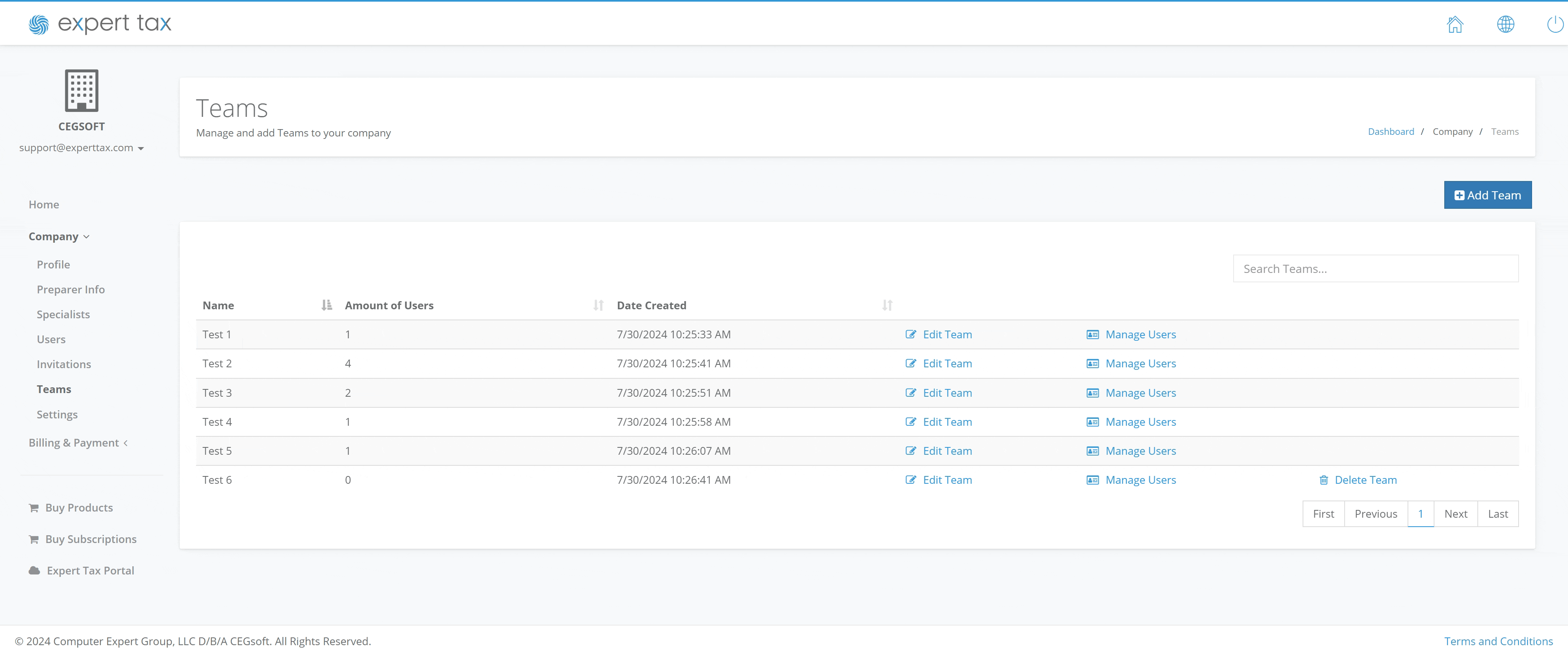Sort by Date Created arrows icon
This screenshot has height=657, width=1568.
pos(887,305)
